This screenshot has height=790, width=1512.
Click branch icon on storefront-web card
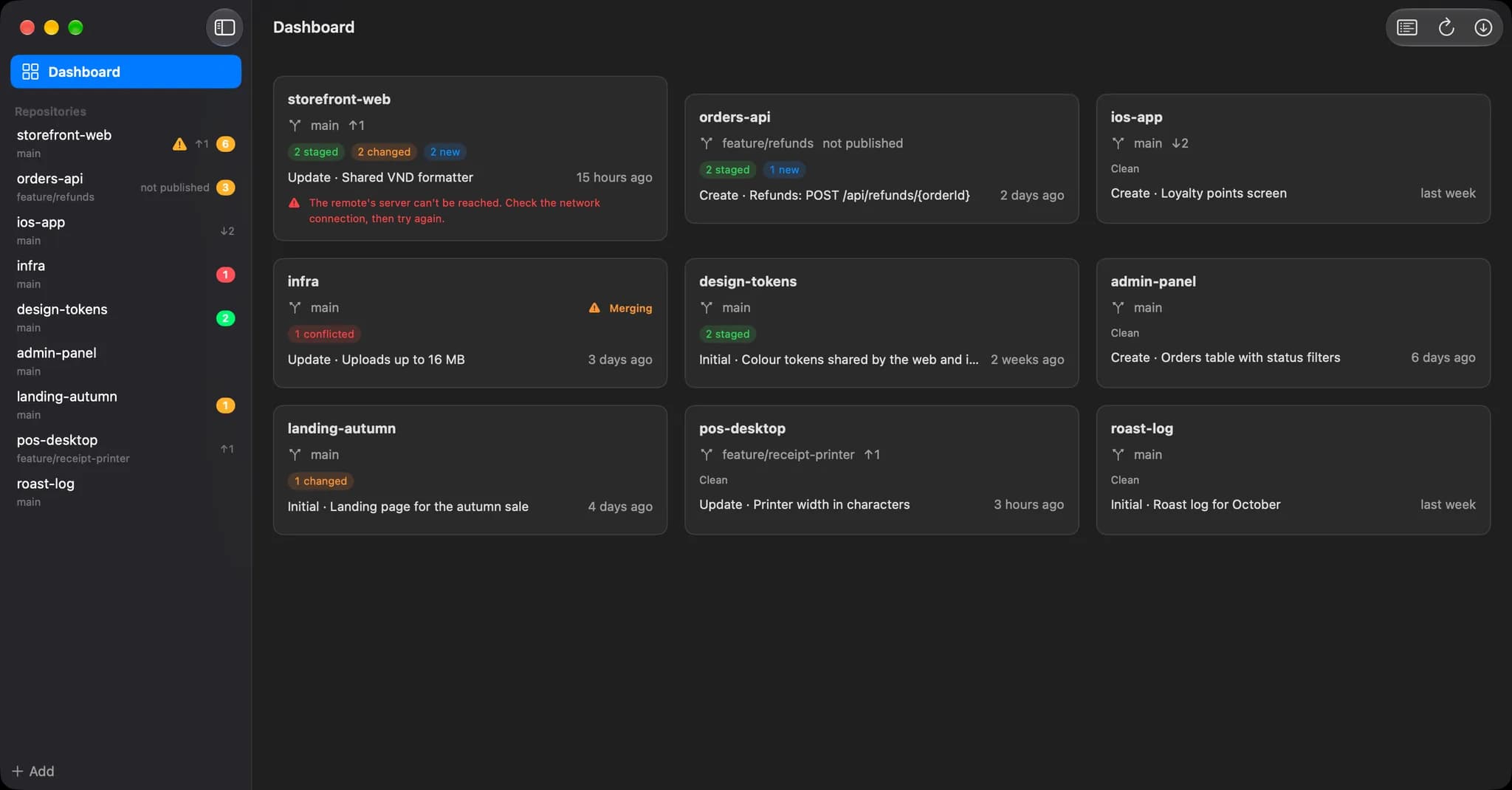tap(295, 126)
